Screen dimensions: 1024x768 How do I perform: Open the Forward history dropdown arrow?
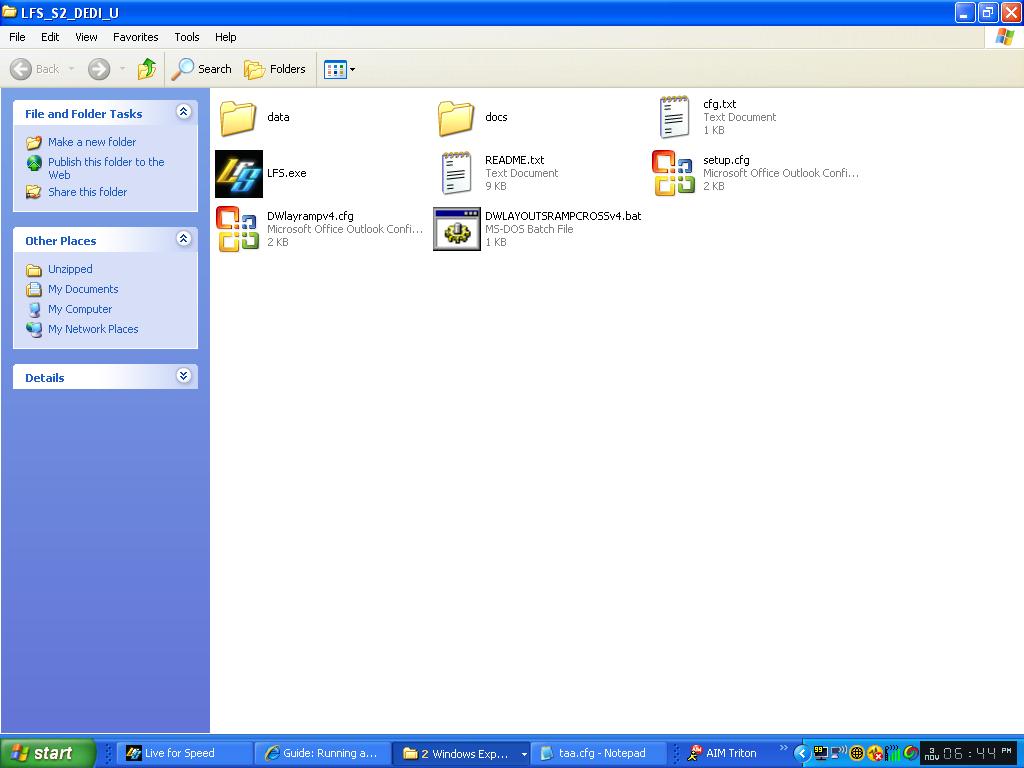(122, 69)
